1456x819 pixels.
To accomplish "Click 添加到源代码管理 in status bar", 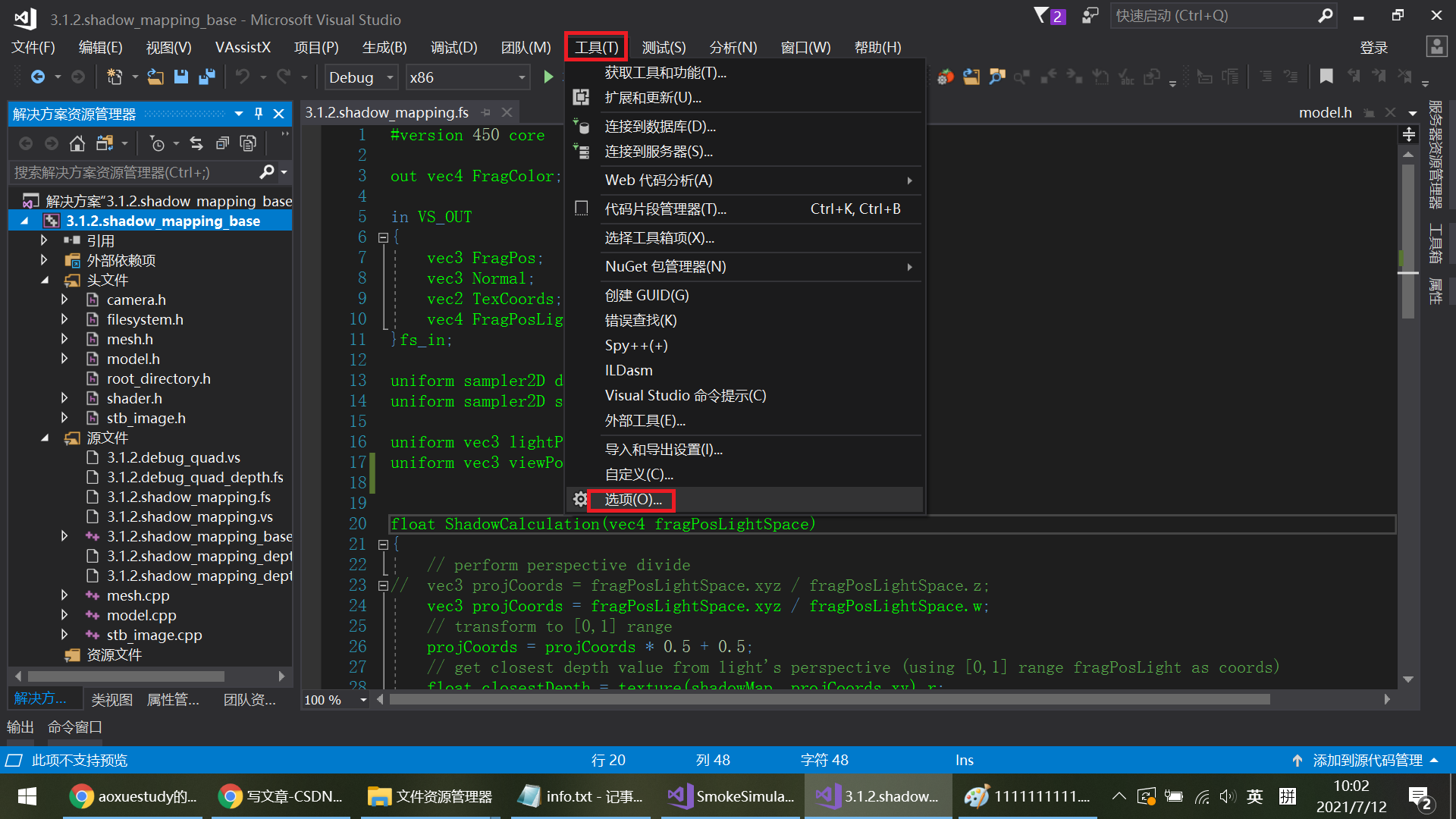I will click(1367, 760).
